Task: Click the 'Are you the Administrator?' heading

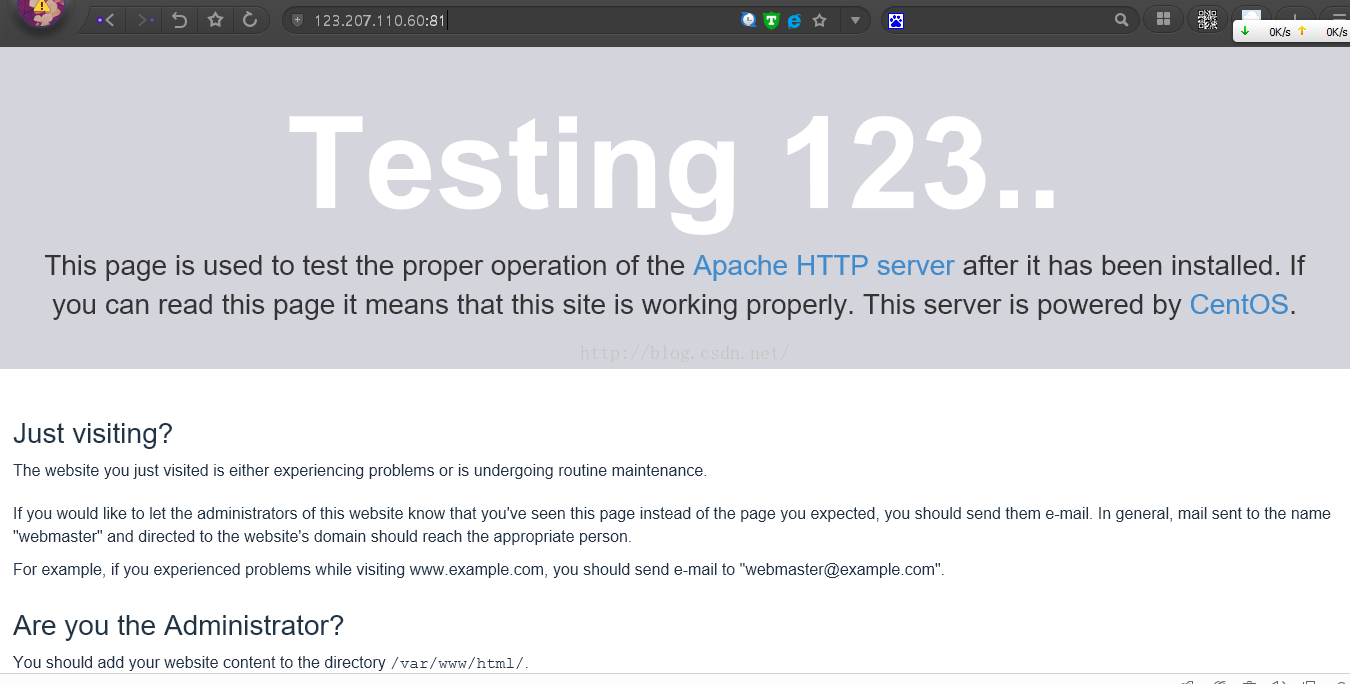Action: tap(178, 625)
